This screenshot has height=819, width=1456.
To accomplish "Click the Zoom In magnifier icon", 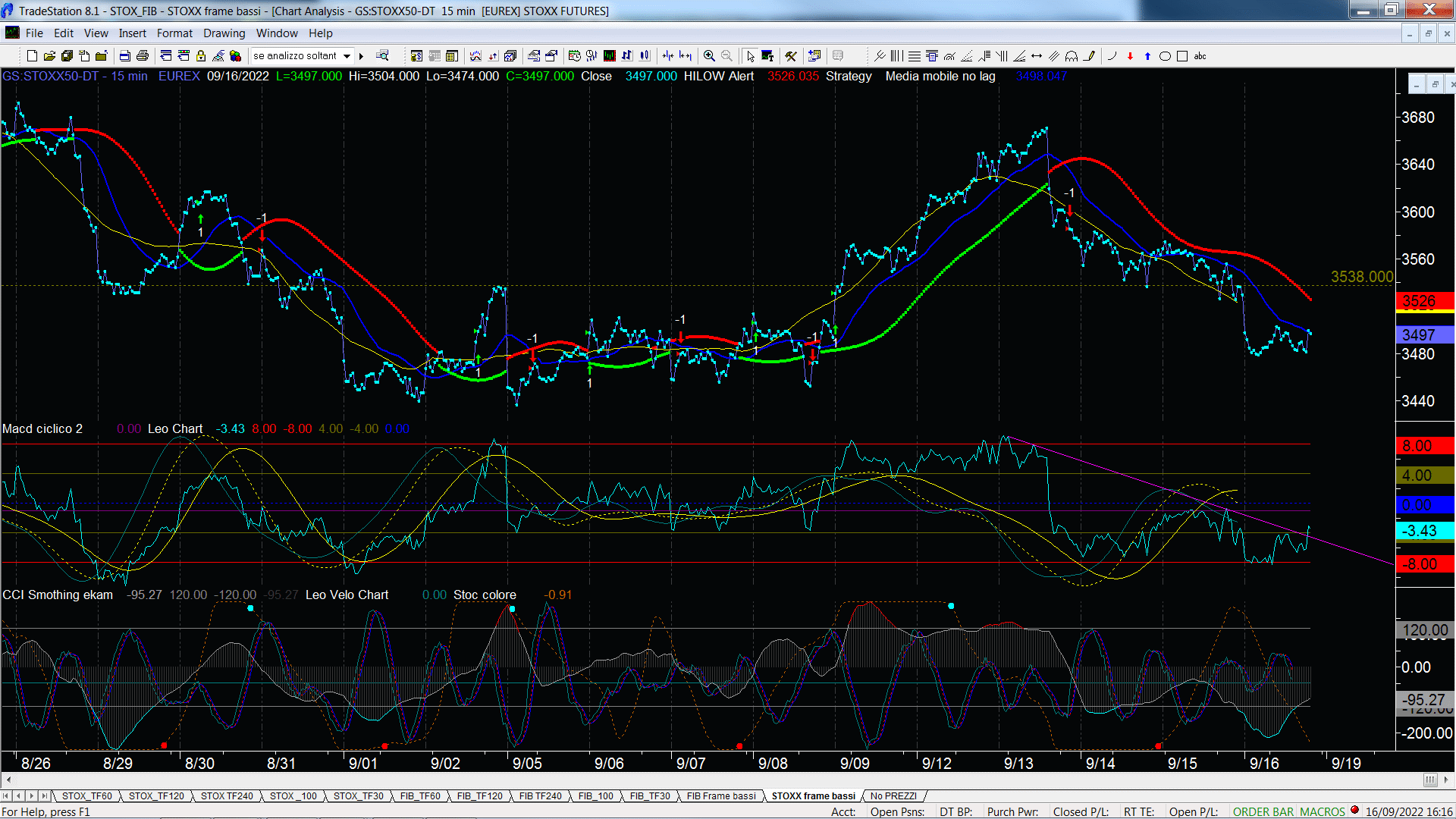I will 709,56.
